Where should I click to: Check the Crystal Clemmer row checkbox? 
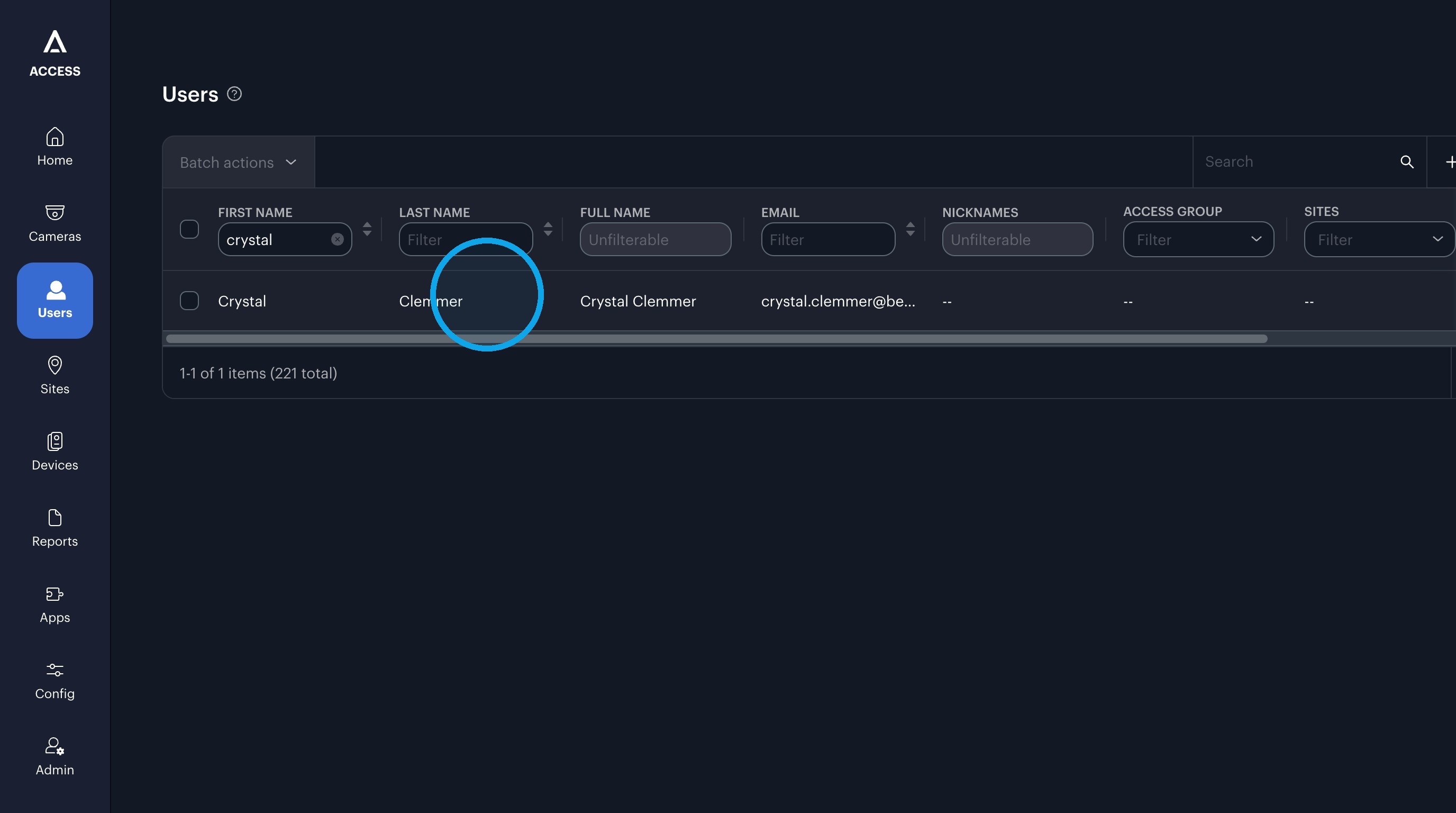click(189, 301)
